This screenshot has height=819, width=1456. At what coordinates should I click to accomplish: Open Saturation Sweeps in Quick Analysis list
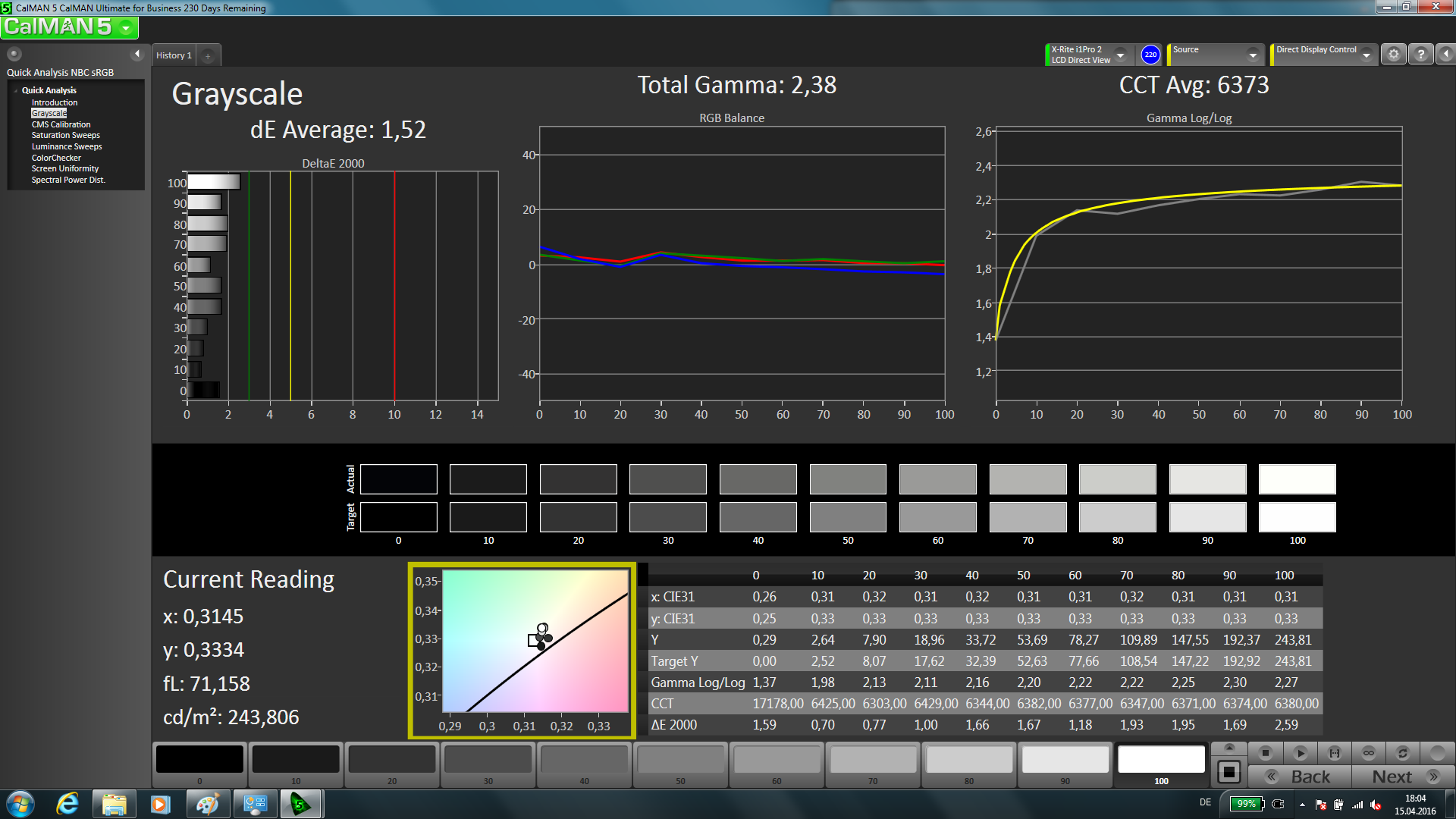pos(65,135)
